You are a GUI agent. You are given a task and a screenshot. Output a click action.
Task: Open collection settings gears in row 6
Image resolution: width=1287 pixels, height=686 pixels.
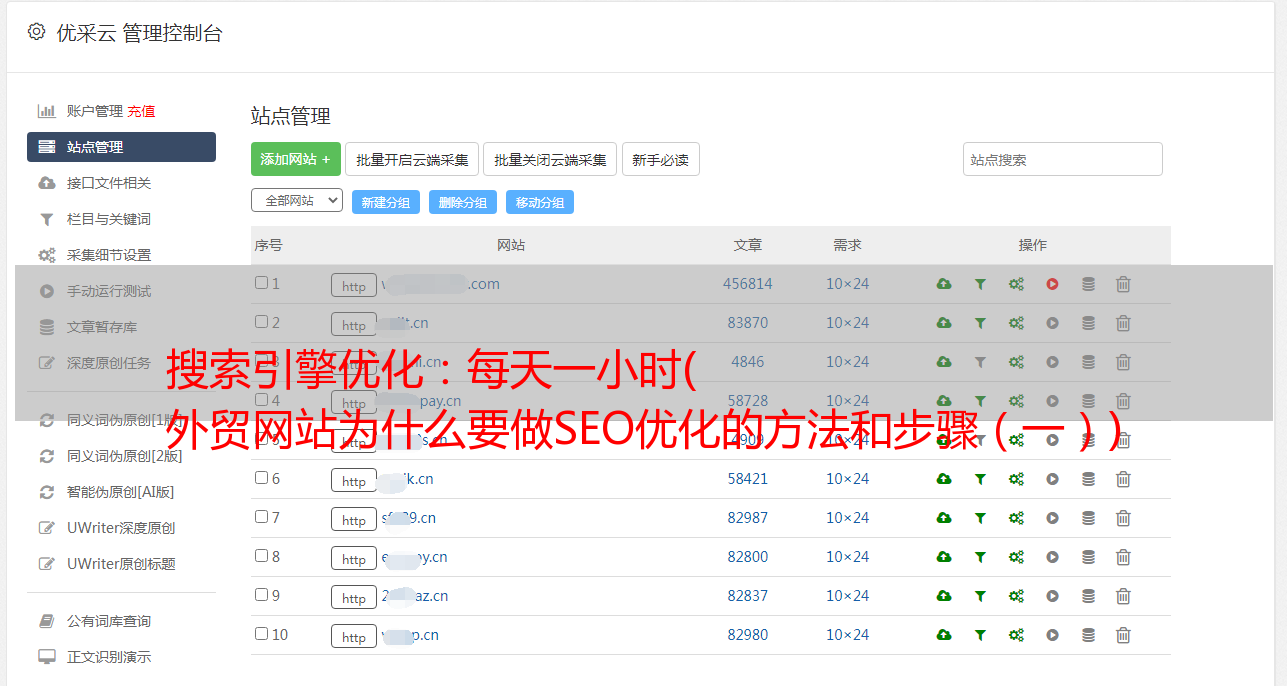click(1016, 480)
